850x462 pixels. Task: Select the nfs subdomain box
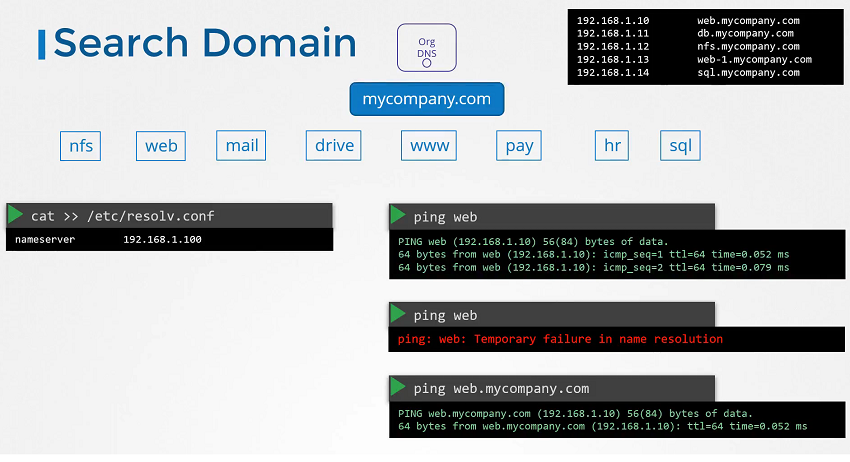coord(81,146)
